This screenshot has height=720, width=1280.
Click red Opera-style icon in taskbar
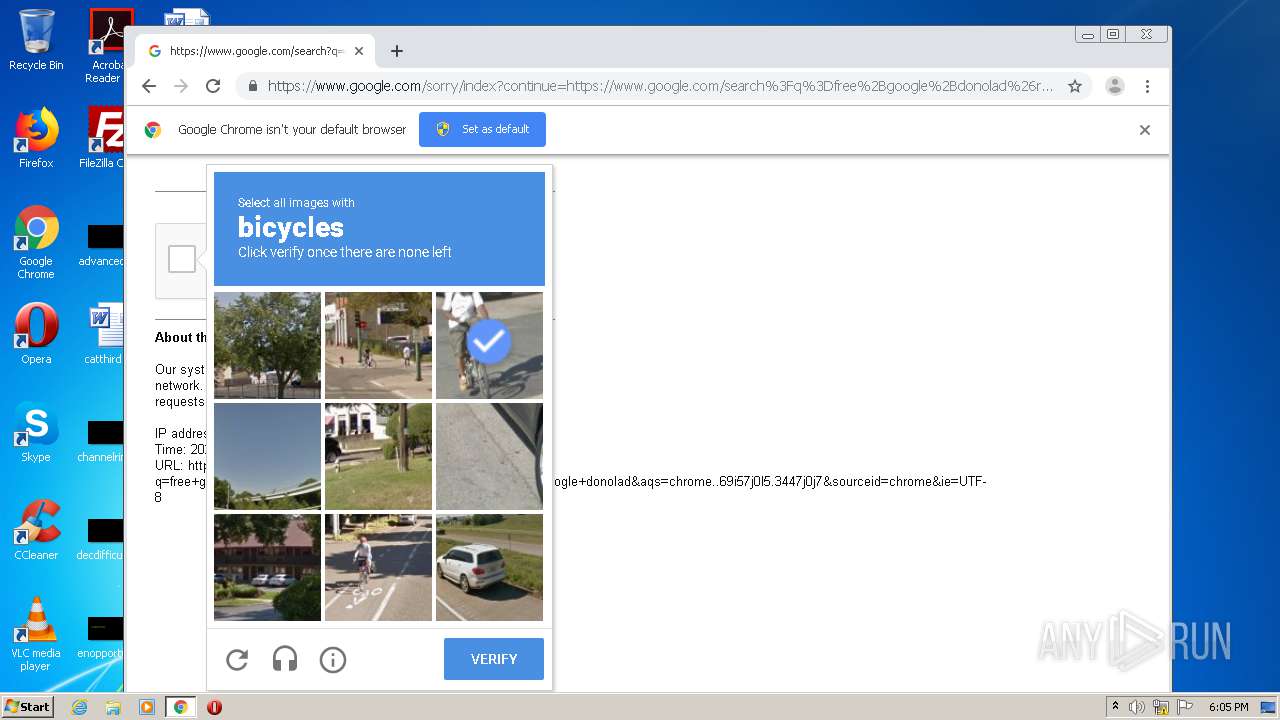214,707
